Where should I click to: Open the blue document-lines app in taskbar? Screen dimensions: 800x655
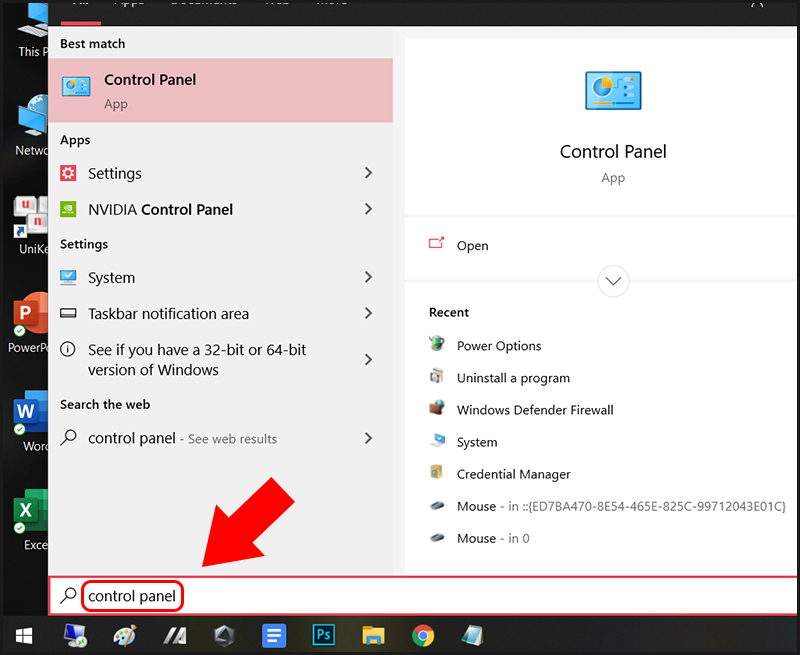point(274,636)
